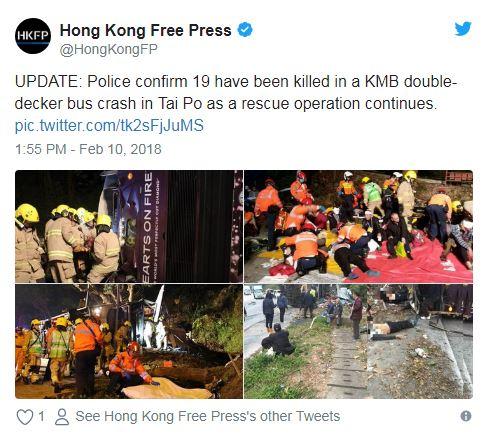Image resolution: width=491 pixels, height=435 pixels.
Task: Like the tweet with the heart icon
Action: point(25,417)
